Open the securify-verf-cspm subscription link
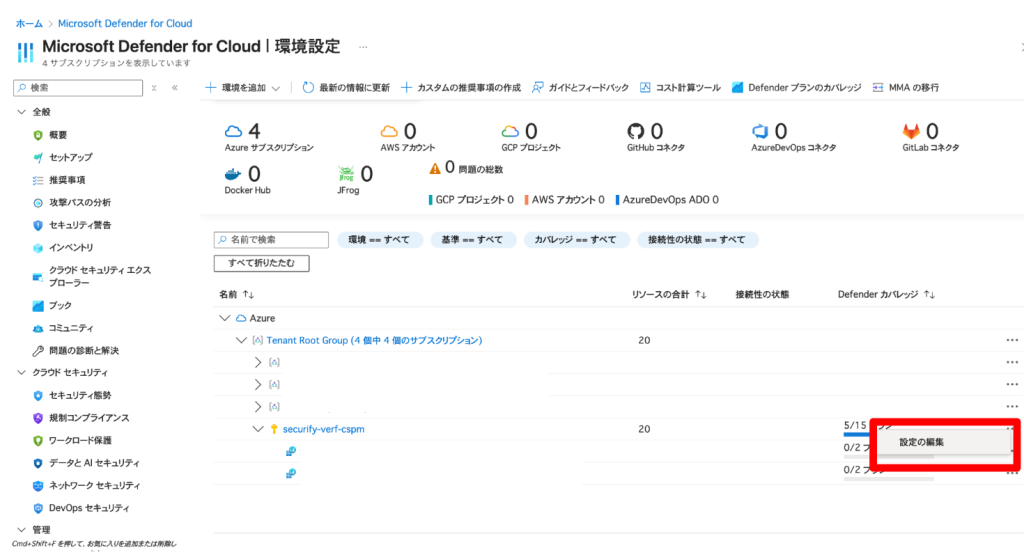The width and height of the screenshot is (1024, 557). [326, 429]
